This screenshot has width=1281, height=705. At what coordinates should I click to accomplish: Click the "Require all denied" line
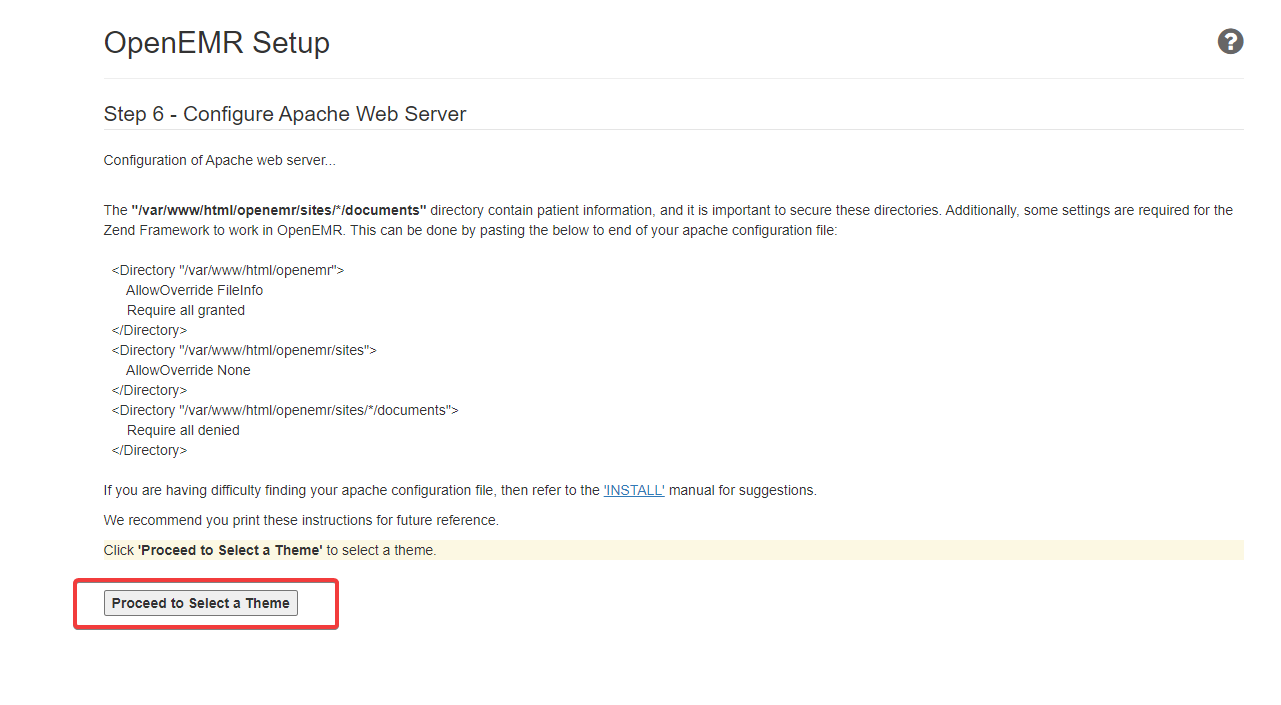(183, 430)
